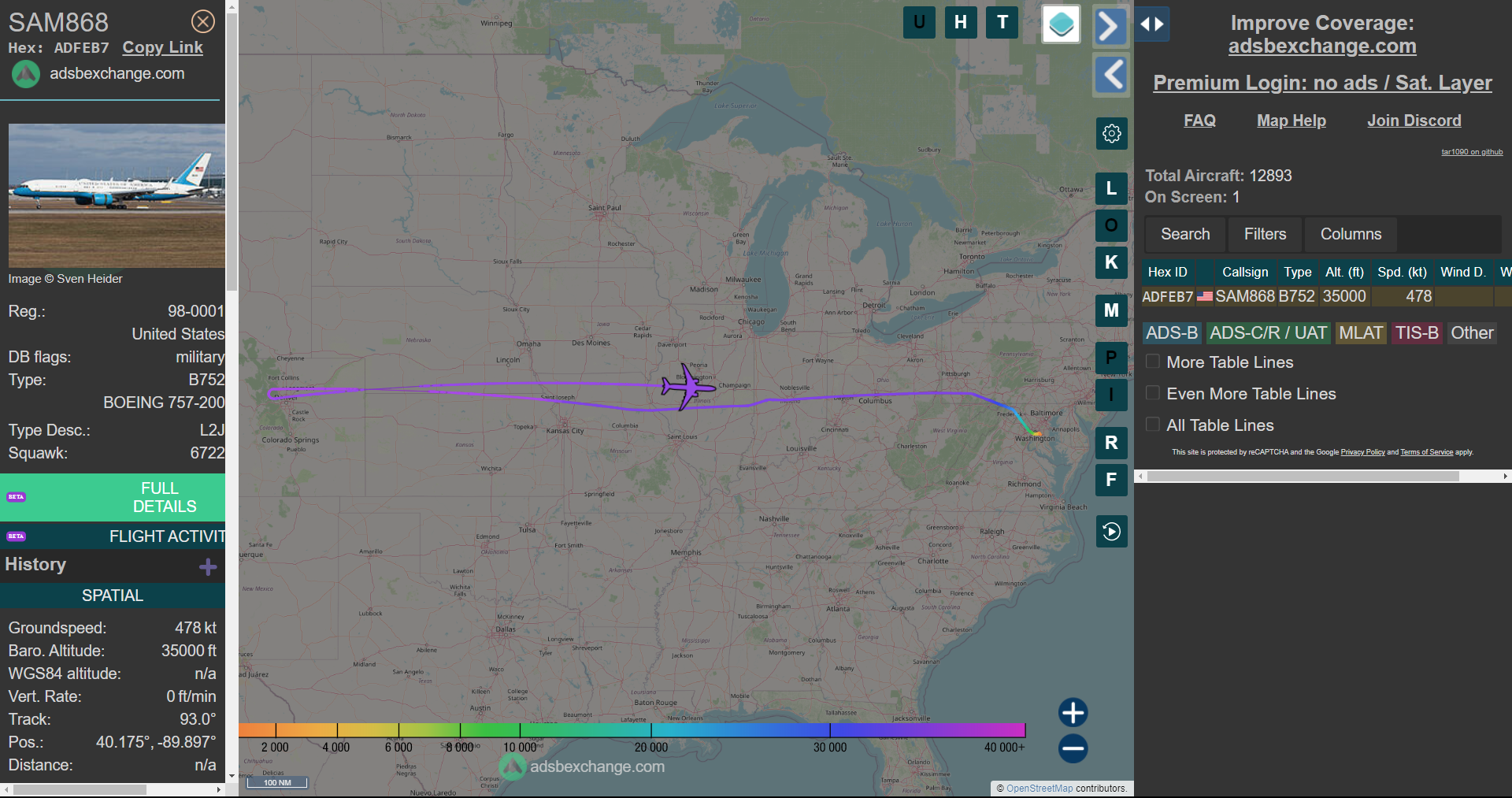Image resolution: width=1512 pixels, height=798 pixels.
Task: Click the R map button
Action: pyautogui.click(x=1111, y=443)
